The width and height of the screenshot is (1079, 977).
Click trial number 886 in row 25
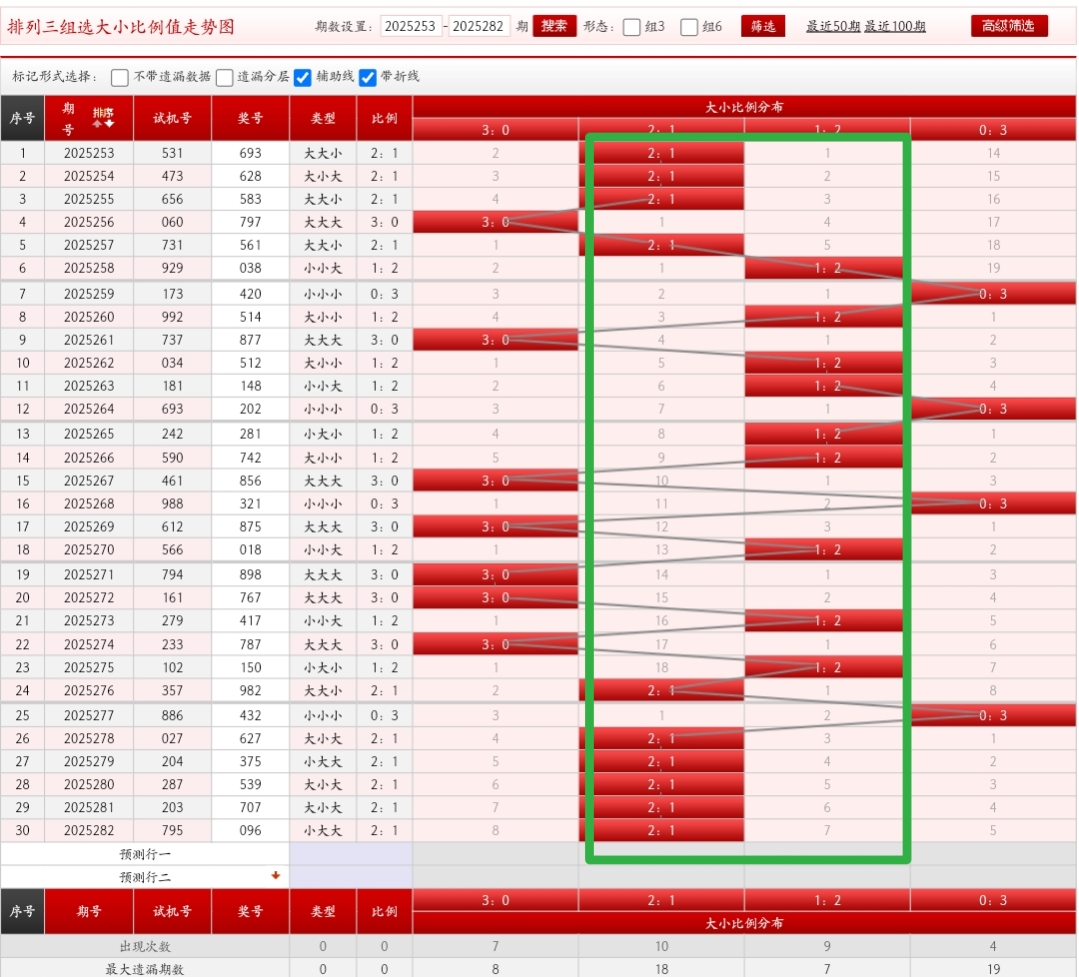pyautogui.click(x=172, y=716)
